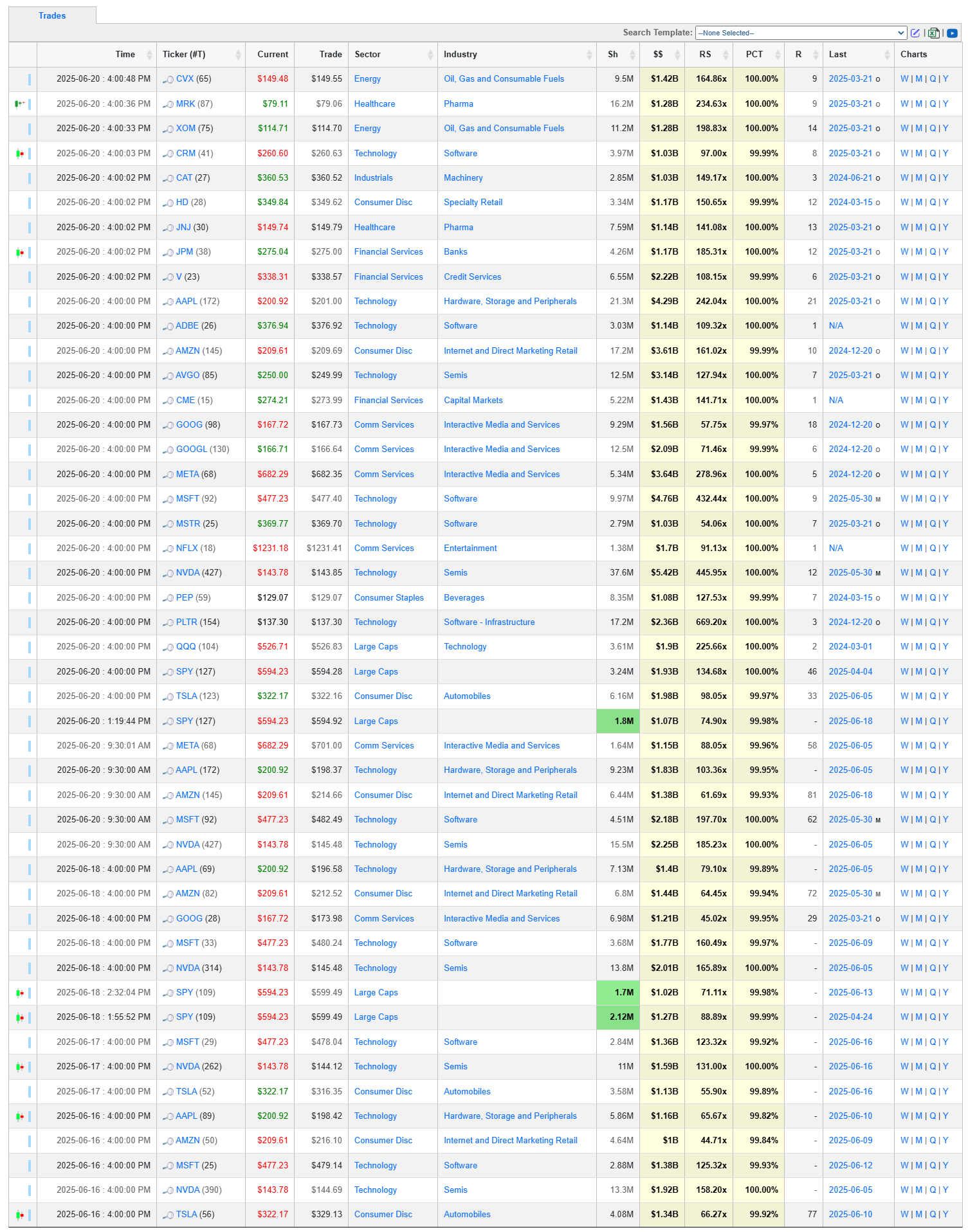Click candlestick icon on AAPL (89) row
968x1232 pixels.
pyautogui.click(x=20, y=1116)
